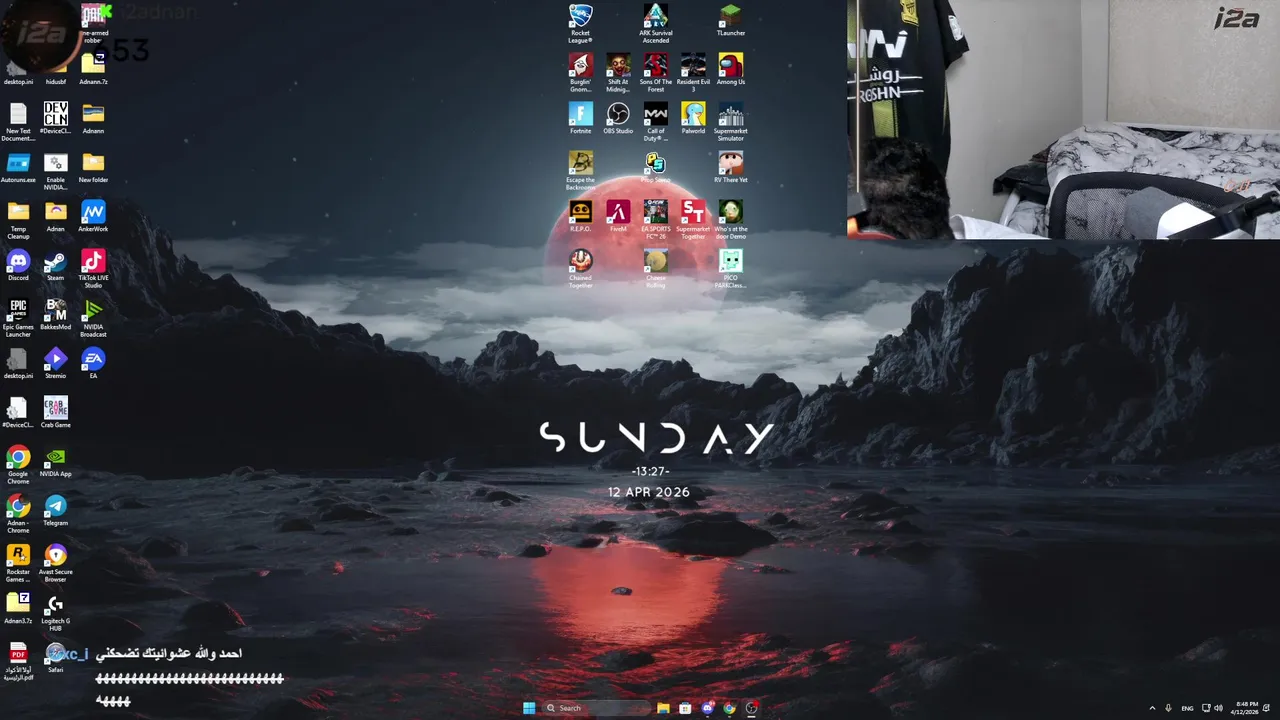Screen dimensions: 1280x720
Task: Open Windows Start menu
Action: pos(528,708)
